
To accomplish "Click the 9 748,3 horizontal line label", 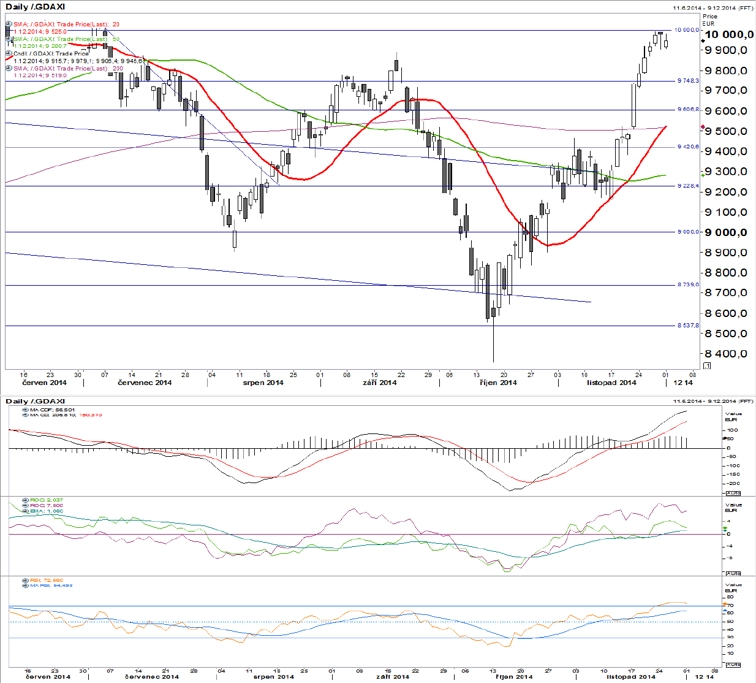I will [x=688, y=80].
